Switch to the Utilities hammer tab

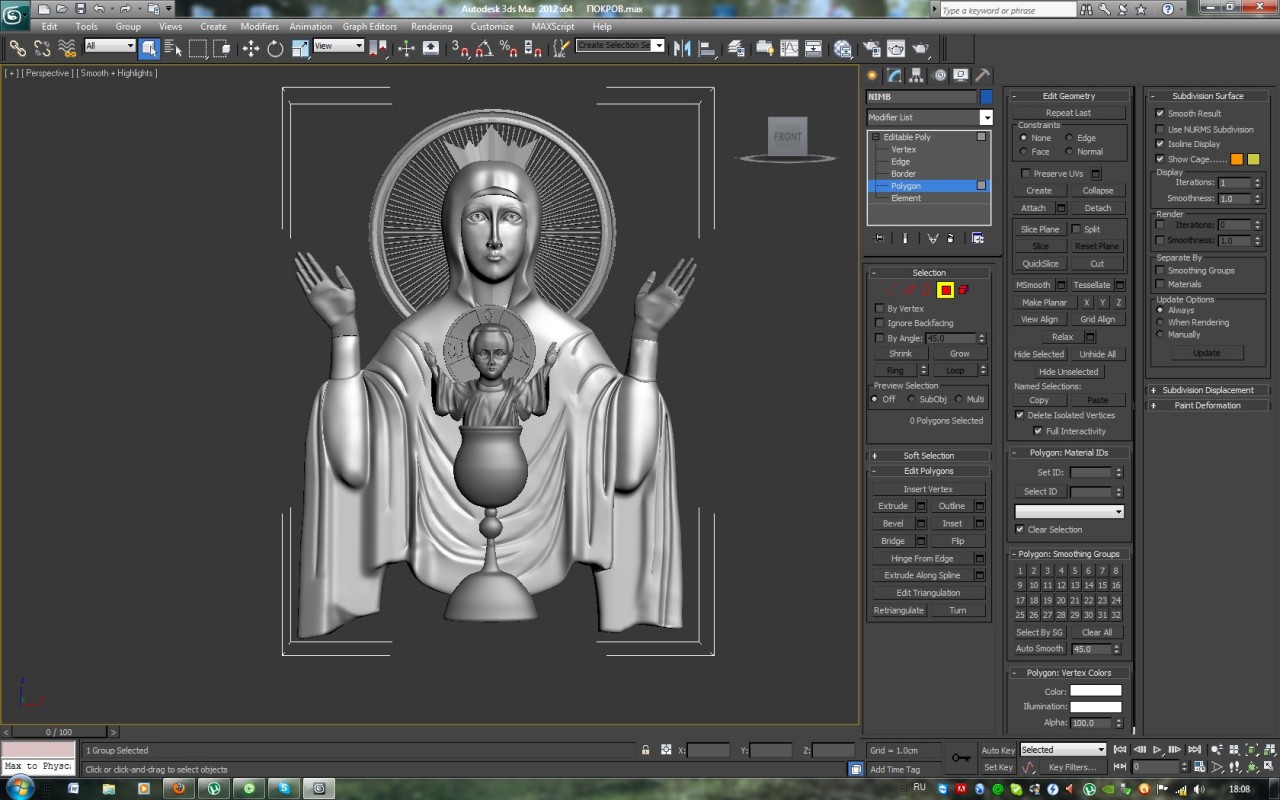(x=983, y=75)
